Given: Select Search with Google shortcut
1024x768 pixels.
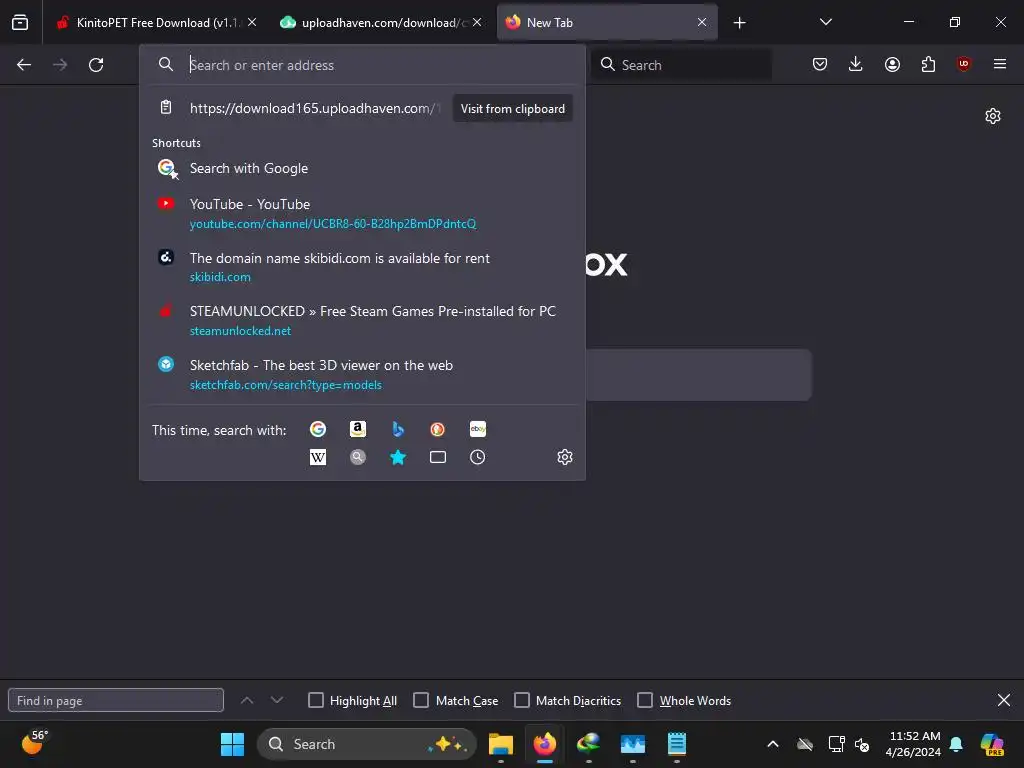Looking at the screenshot, I should 362,168.
